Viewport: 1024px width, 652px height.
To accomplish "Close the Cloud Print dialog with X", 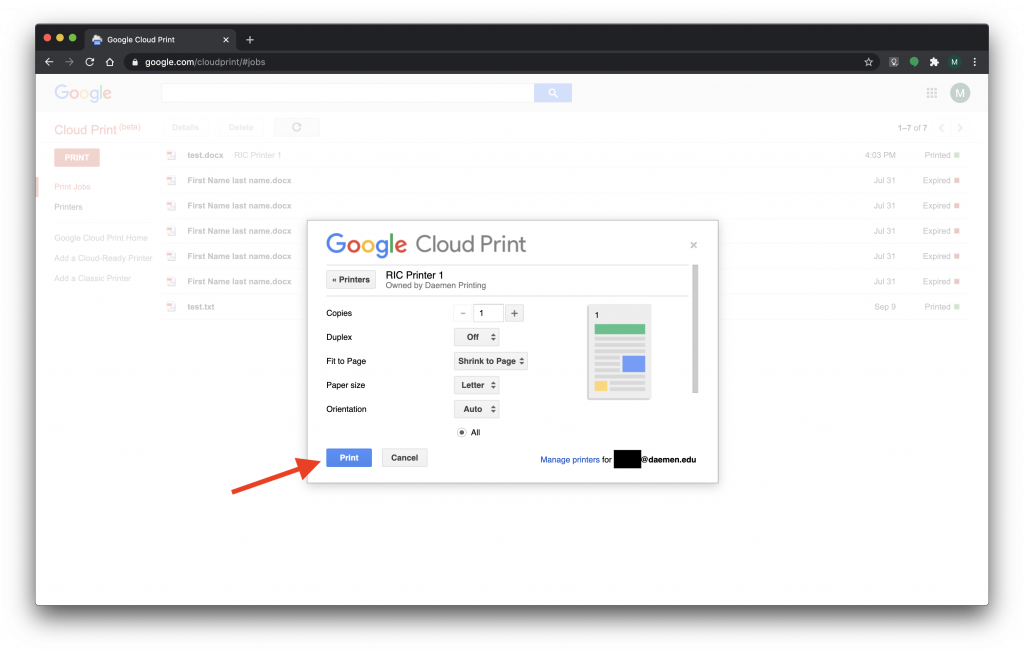I will [x=694, y=245].
